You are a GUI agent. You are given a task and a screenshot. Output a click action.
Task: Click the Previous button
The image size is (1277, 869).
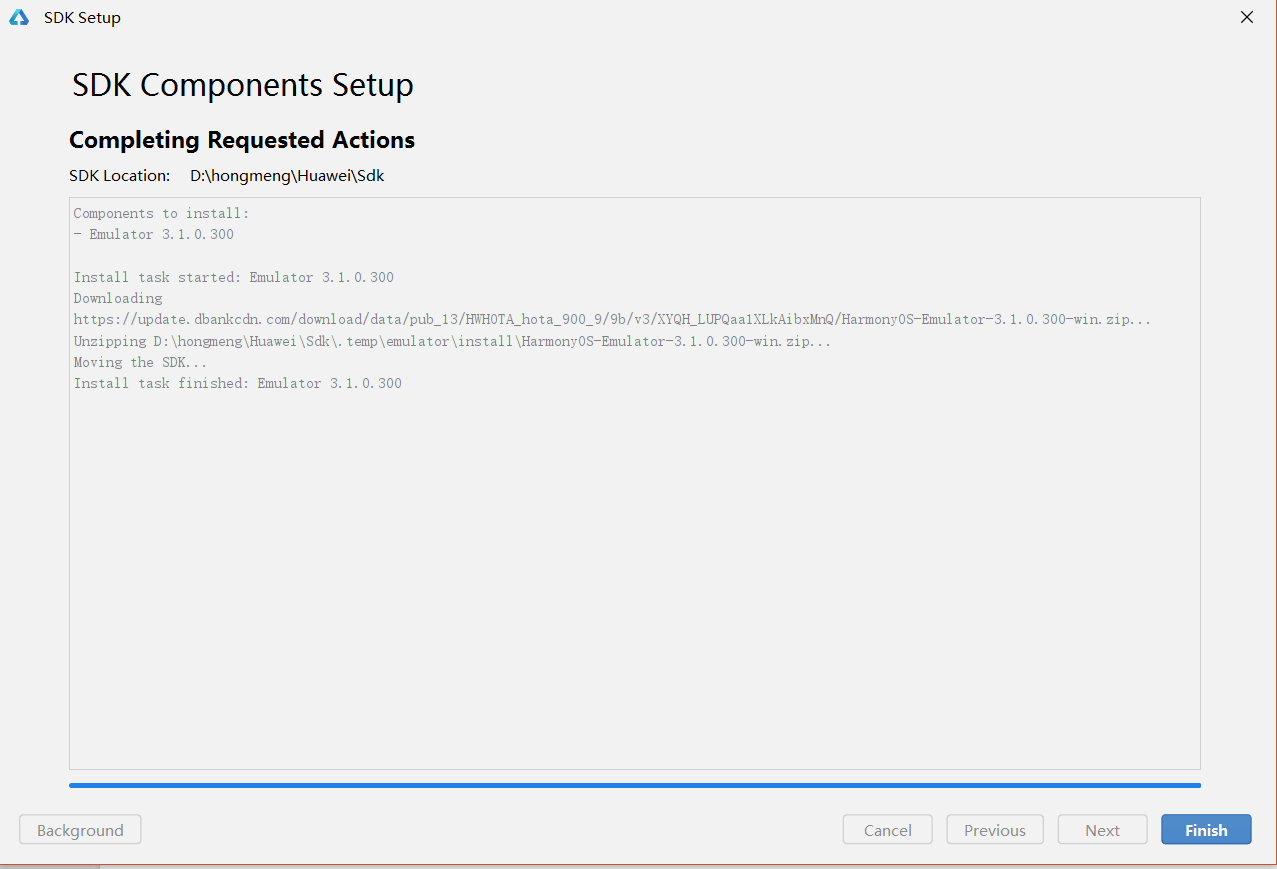pos(995,830)
